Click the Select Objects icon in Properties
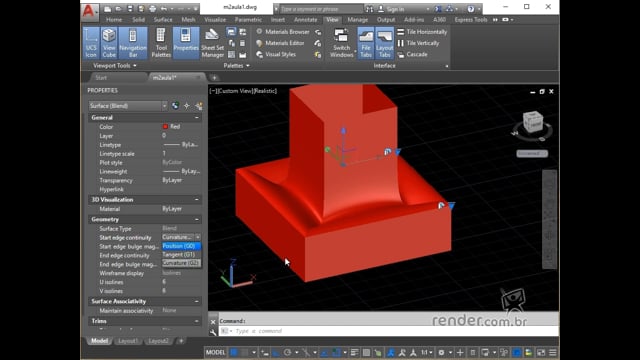Screen dimensions: 640x360 (x=187, y=106)
